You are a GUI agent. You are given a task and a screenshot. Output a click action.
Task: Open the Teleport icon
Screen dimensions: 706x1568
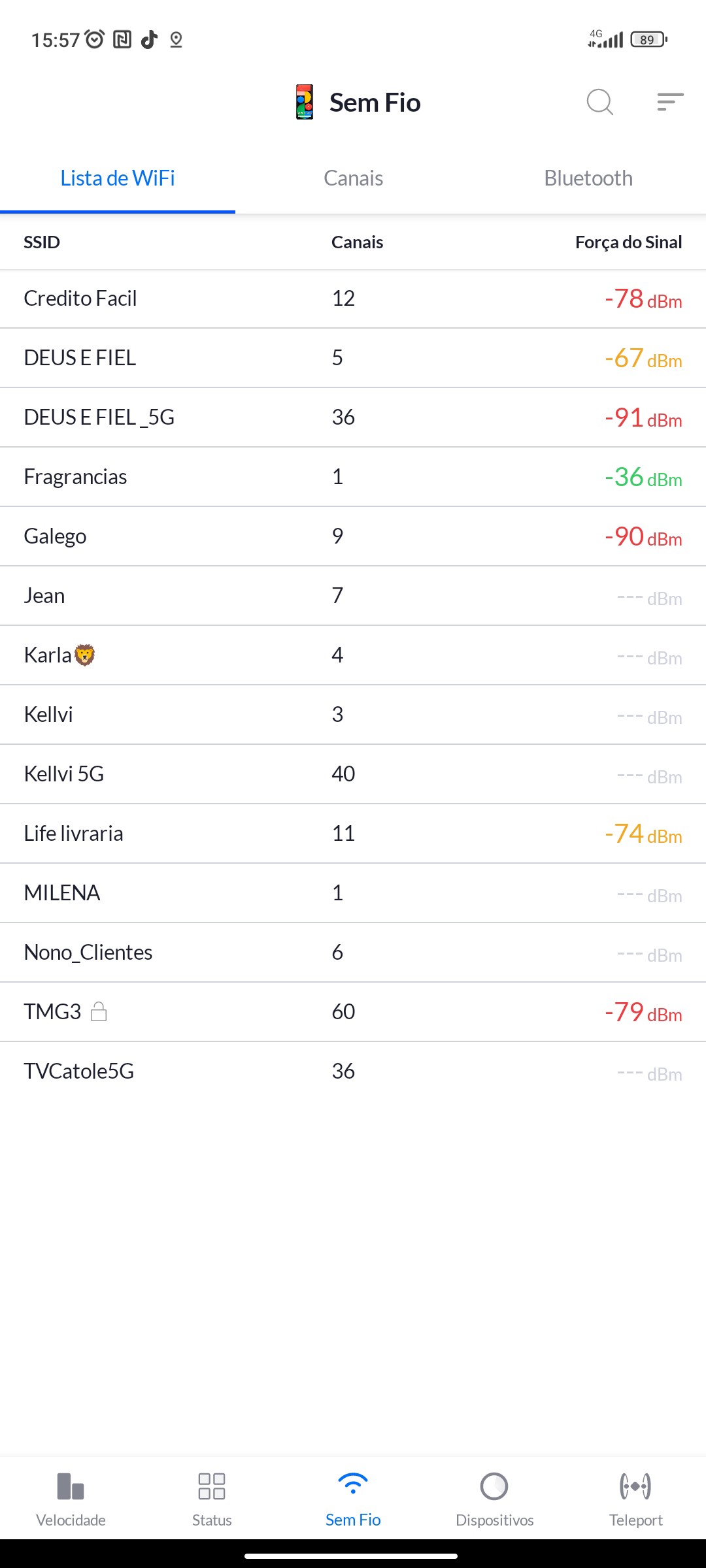[x=635, y=1486]
